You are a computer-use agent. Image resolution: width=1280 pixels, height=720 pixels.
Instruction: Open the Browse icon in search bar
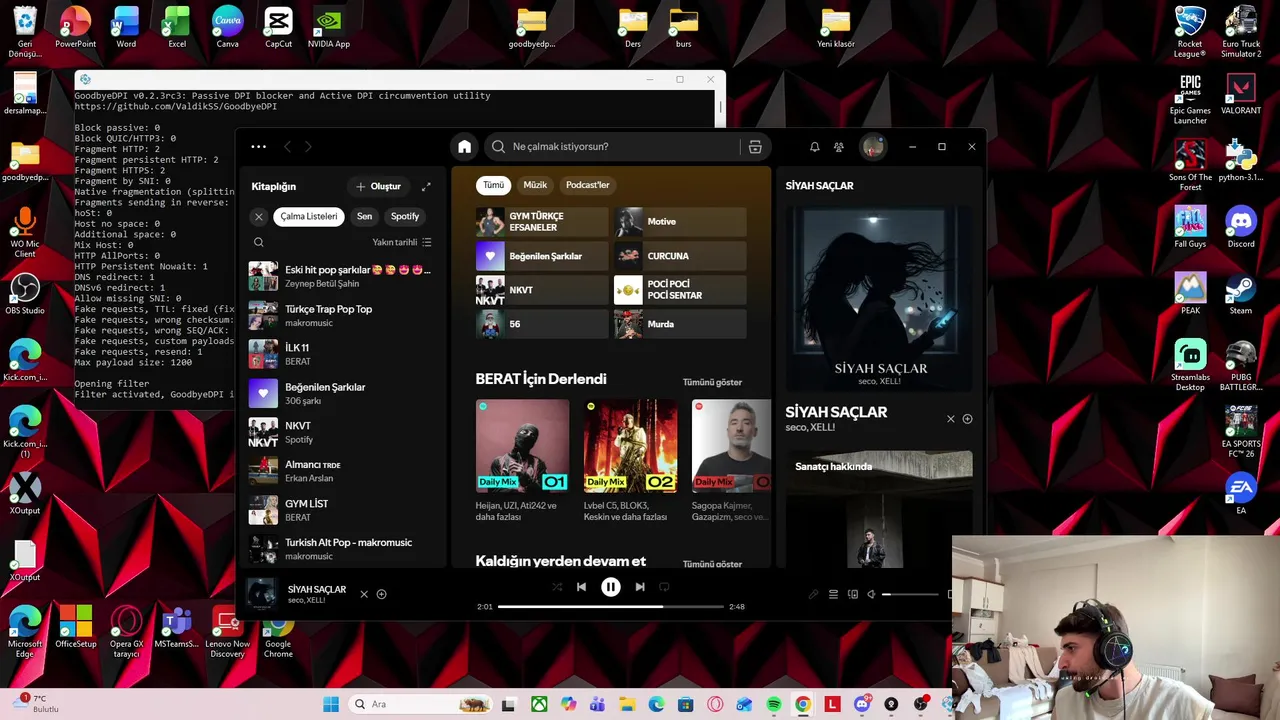point(755,147)
